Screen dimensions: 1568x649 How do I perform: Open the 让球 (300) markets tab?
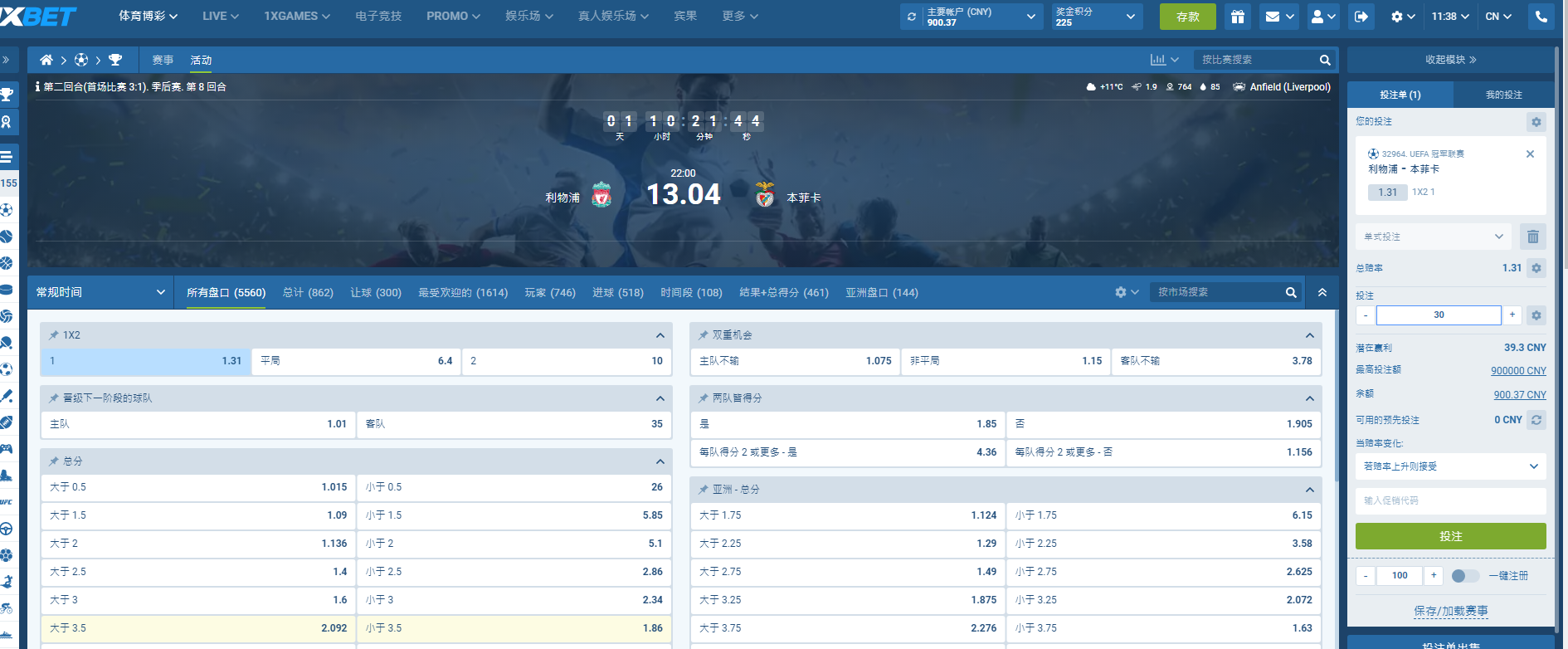(x=375, y=292)
